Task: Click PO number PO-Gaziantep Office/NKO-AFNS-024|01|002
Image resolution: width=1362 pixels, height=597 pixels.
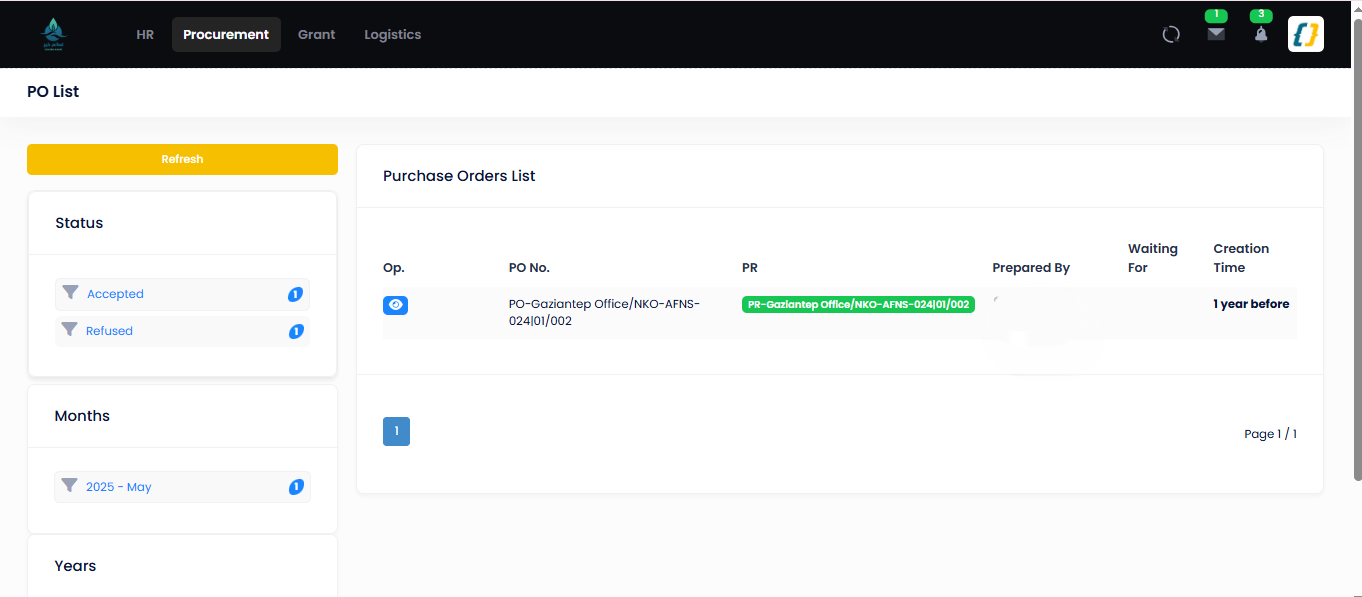Action: (604, 312)
